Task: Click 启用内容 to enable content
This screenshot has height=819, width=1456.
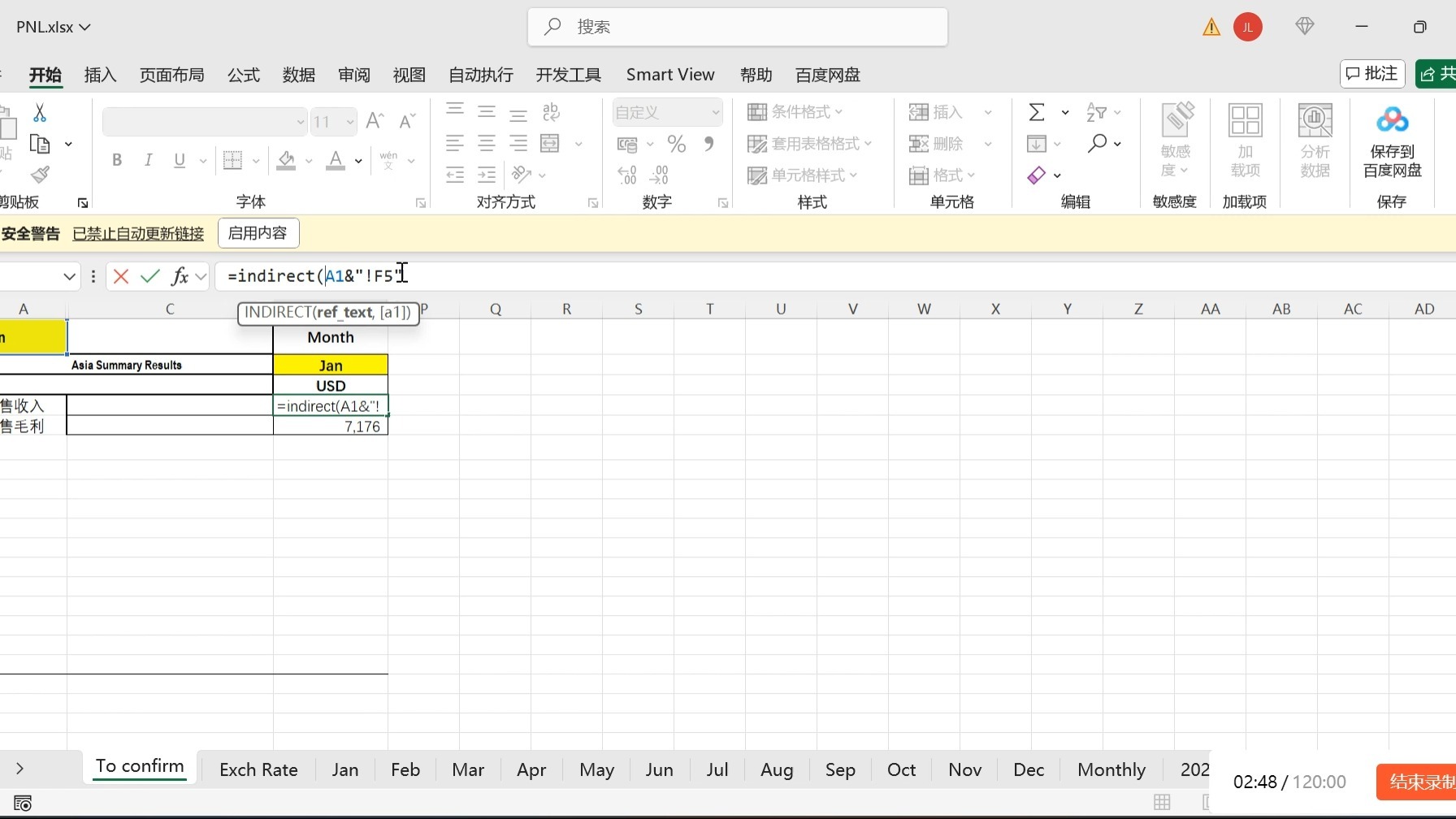Action: tap(258, 233)
